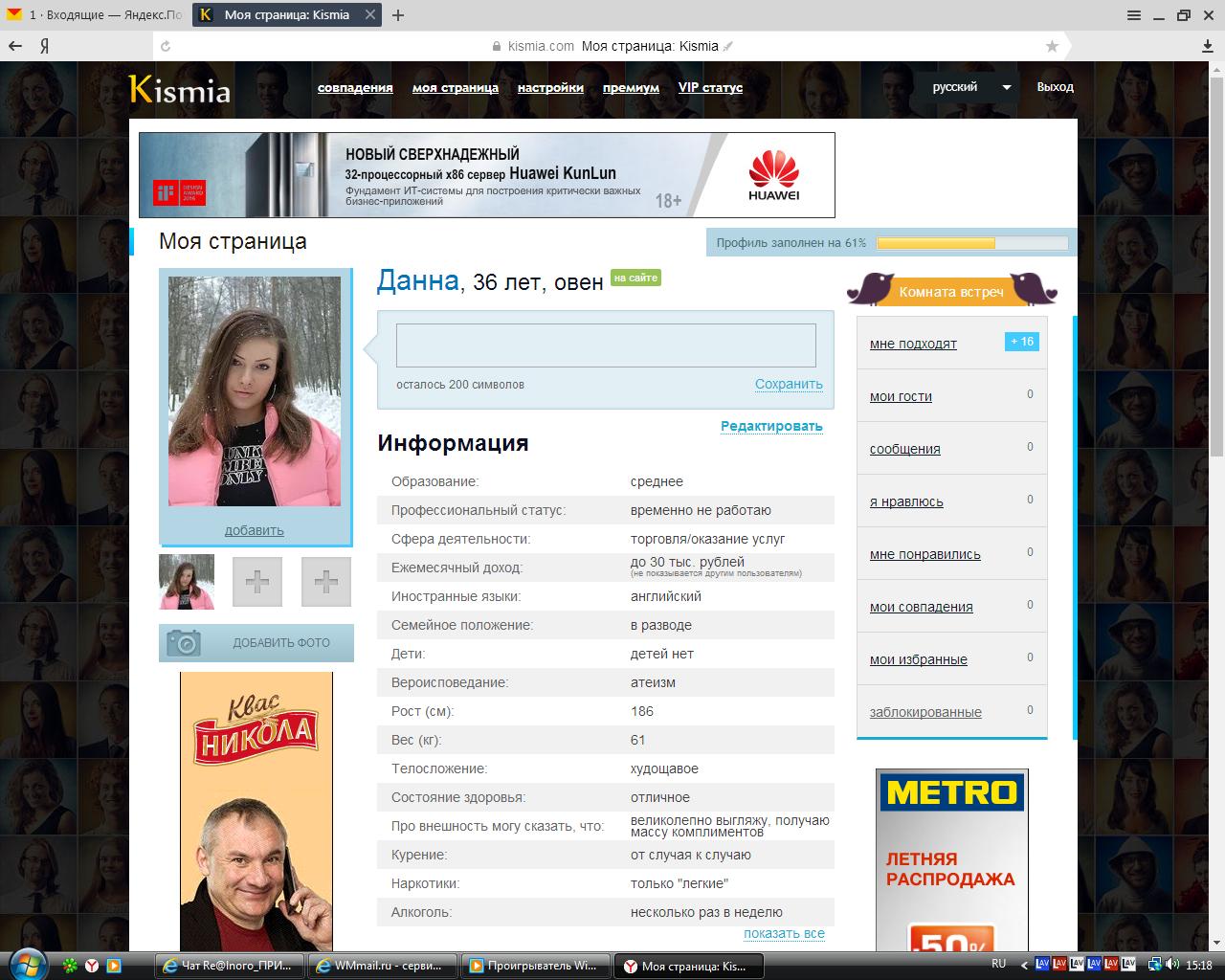
Task: Click the second empty photo plus slot
Action: (326, 582)
